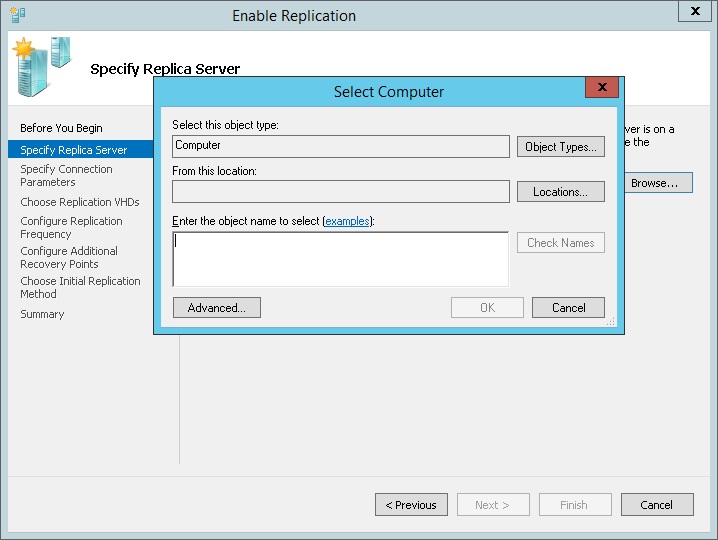718x540 pixels.
Task: Click the Browse button in wizard
Action: coord(658,183)
